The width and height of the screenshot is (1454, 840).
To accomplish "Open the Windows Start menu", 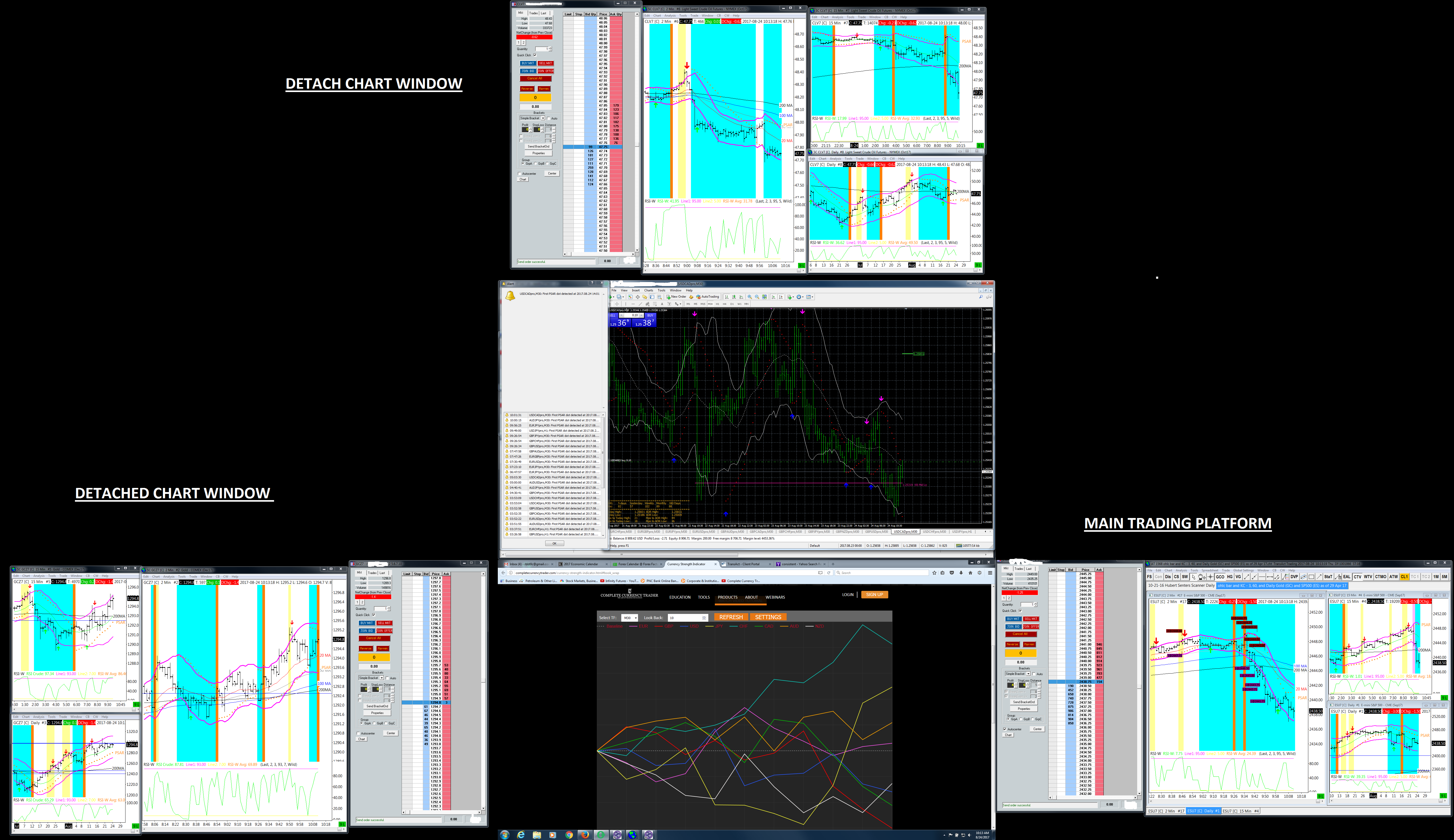I will (505, 835).
